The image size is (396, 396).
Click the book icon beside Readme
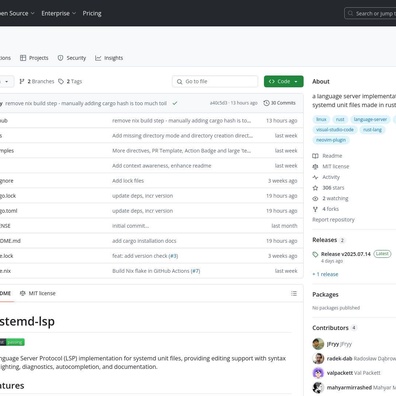click(315, 156)
